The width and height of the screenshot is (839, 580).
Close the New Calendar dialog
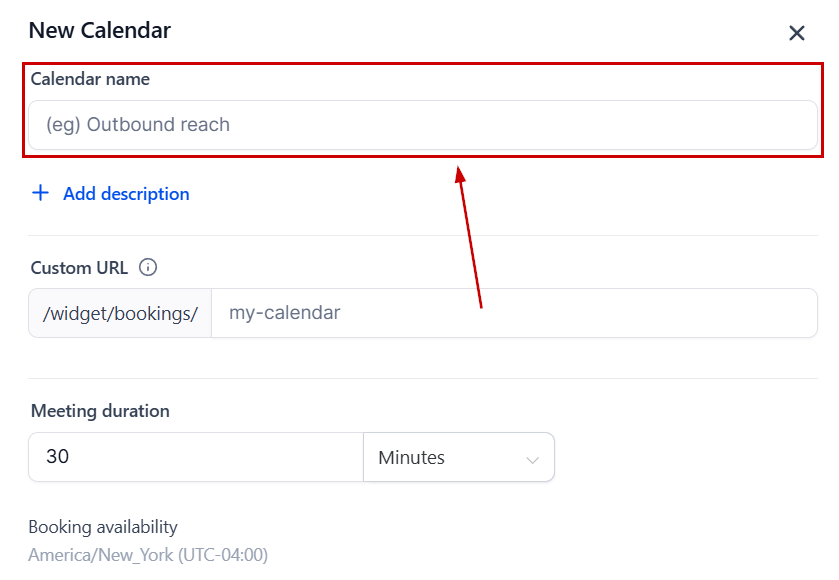[797, 33]
